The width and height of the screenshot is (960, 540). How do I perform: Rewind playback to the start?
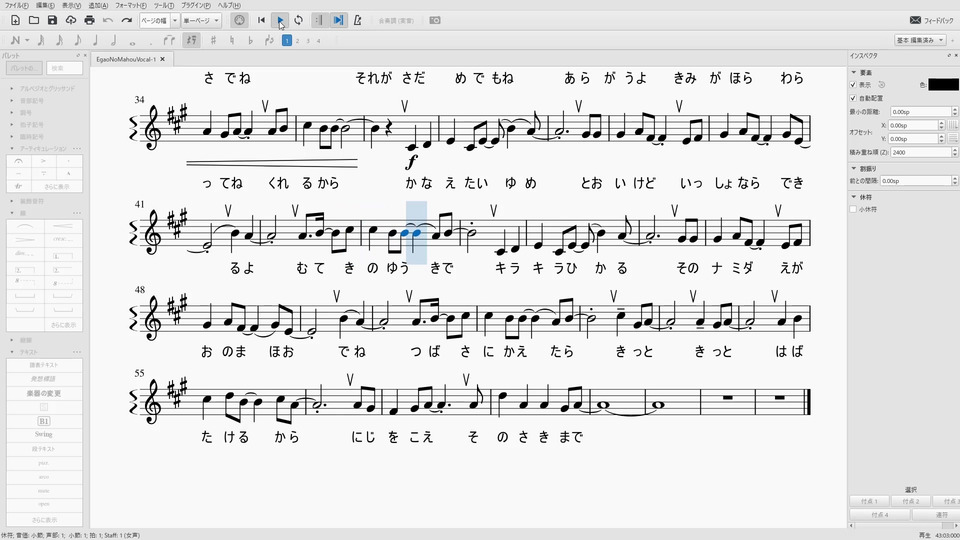point(261,20)
